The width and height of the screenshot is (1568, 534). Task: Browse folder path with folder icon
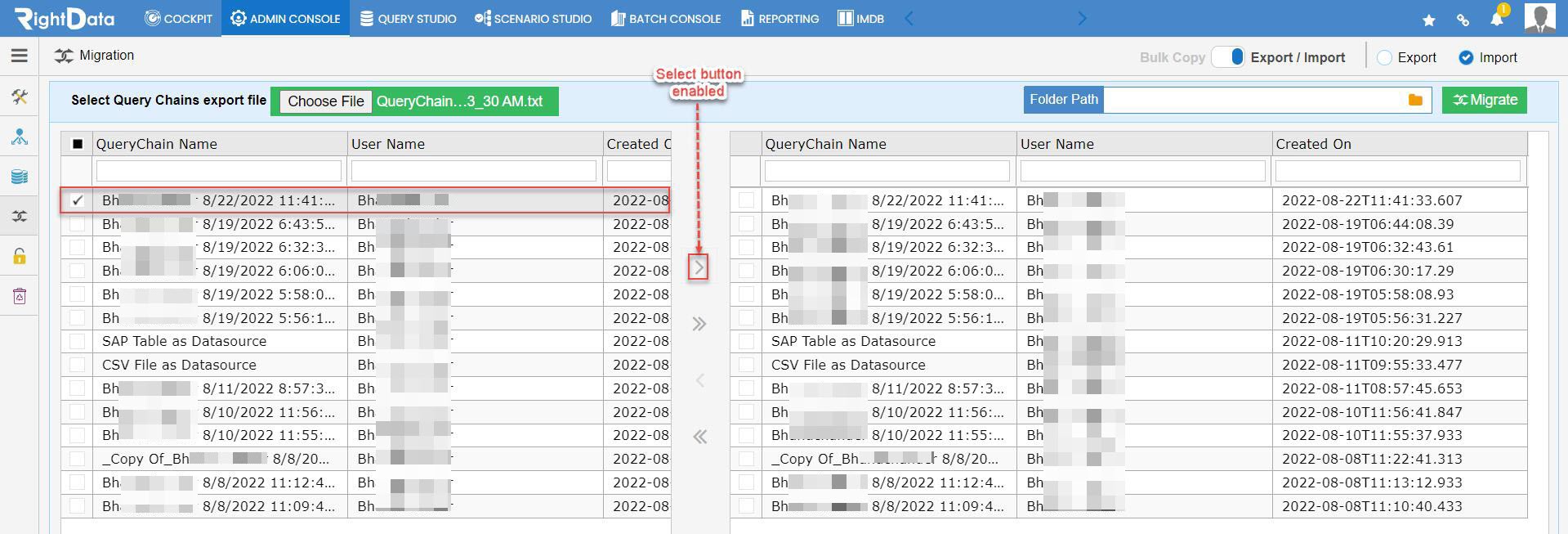(x=1415, y=100)
